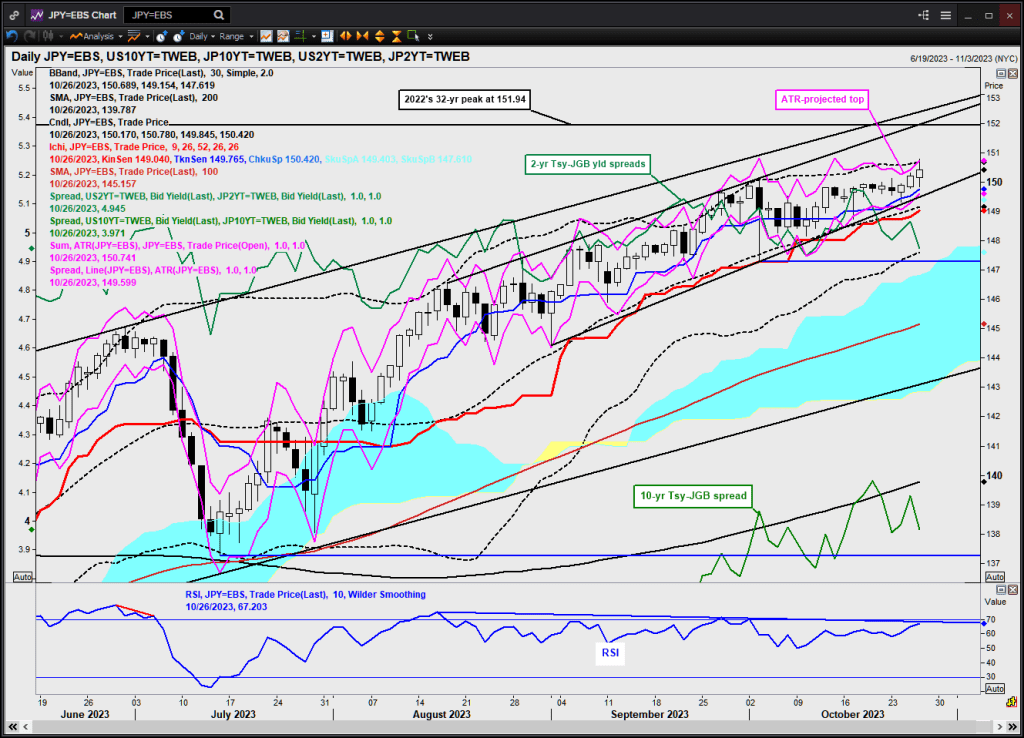This screenshot has height=738, width=1024.
Task: Click the scroll-to-start double arrow at bottom left
Action: [12, 724]
